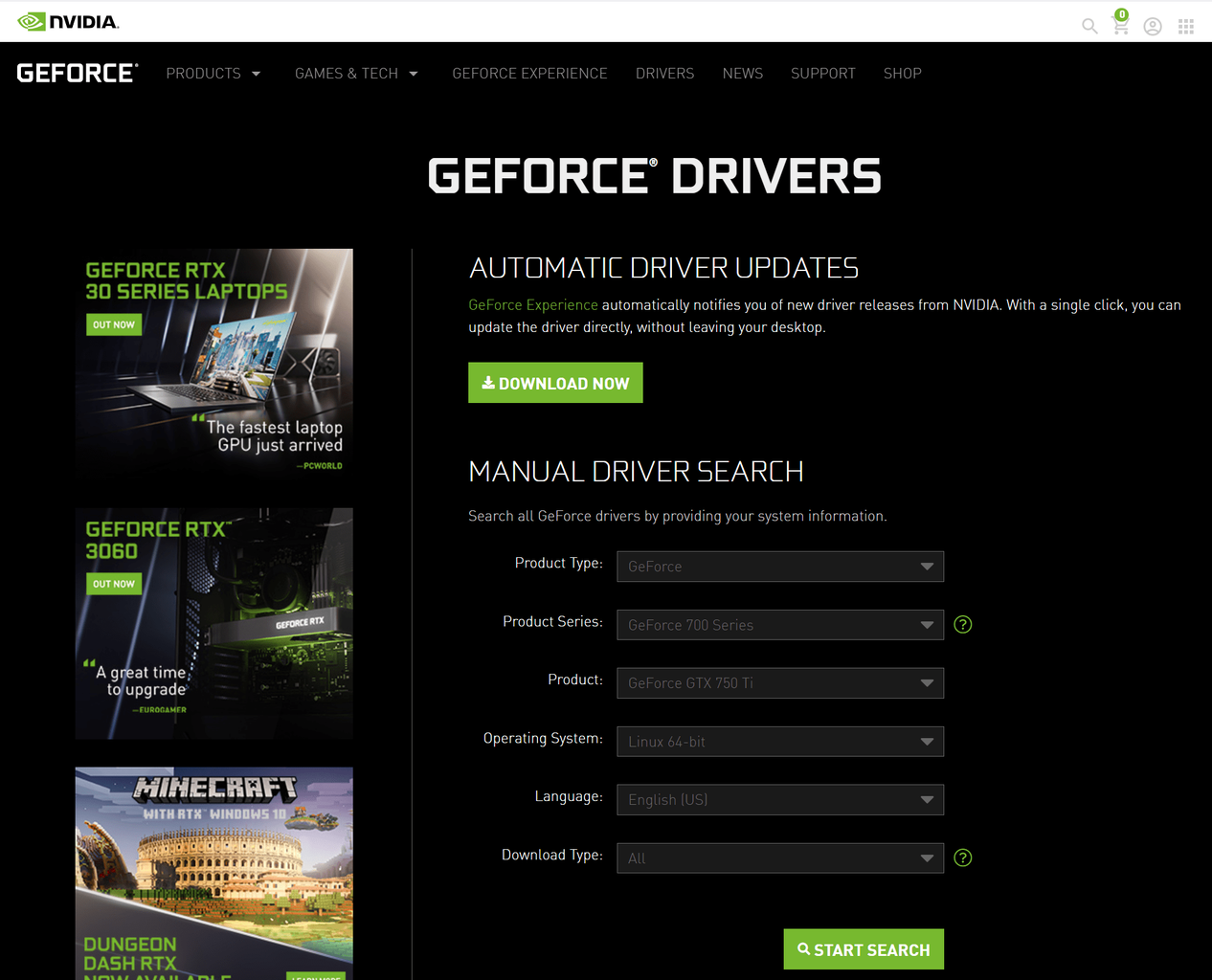Open the apps grid icon
1212x980 pixels.
click(x=1186, y=27)
